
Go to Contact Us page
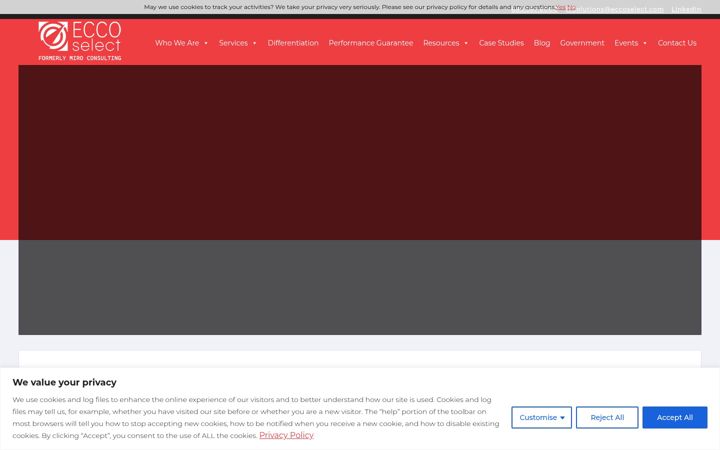(x=677, y=43)
